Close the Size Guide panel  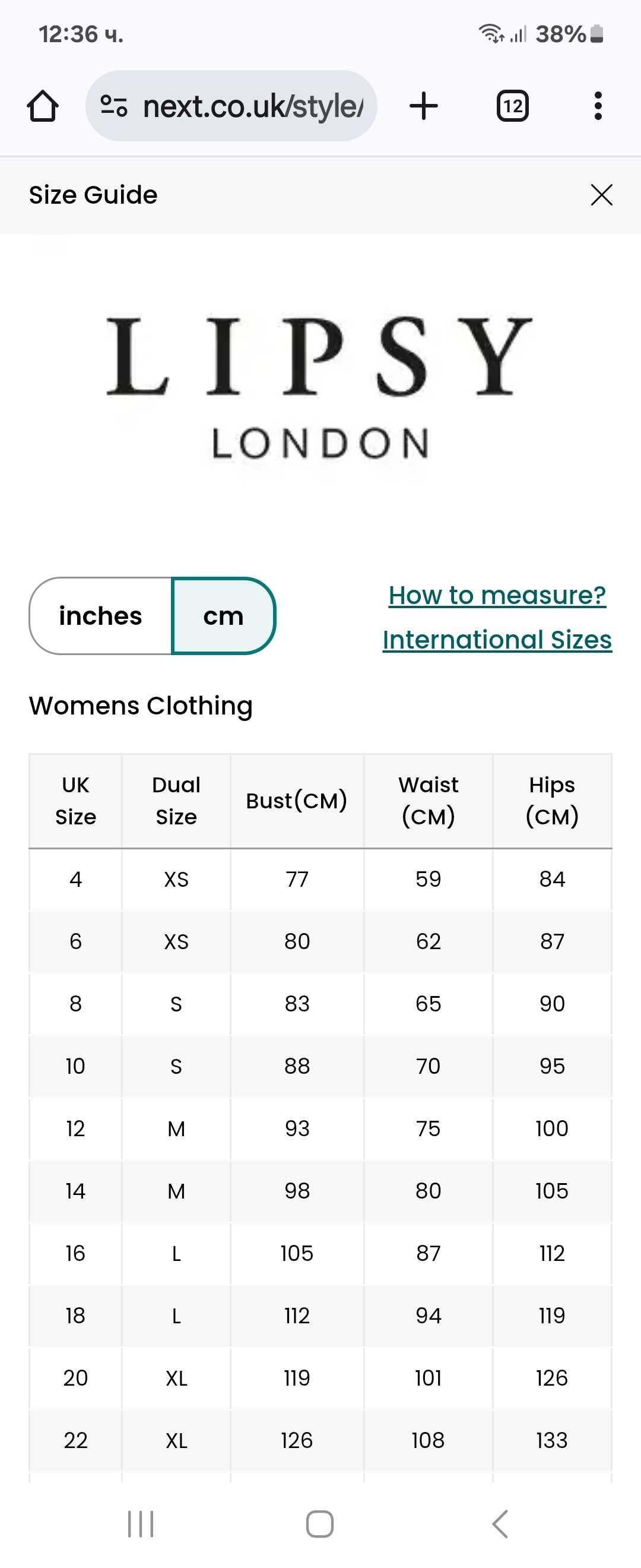[x=601, y=195]
